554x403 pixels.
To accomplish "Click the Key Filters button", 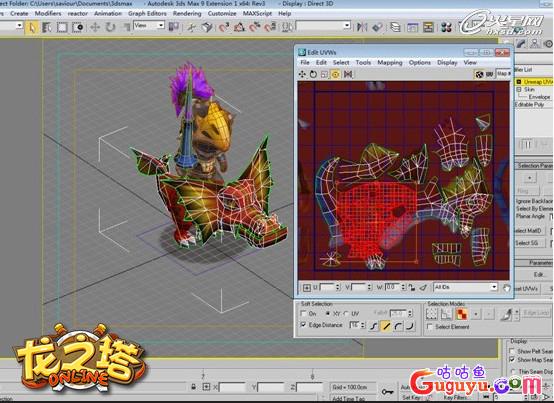I will click(455, 397).
